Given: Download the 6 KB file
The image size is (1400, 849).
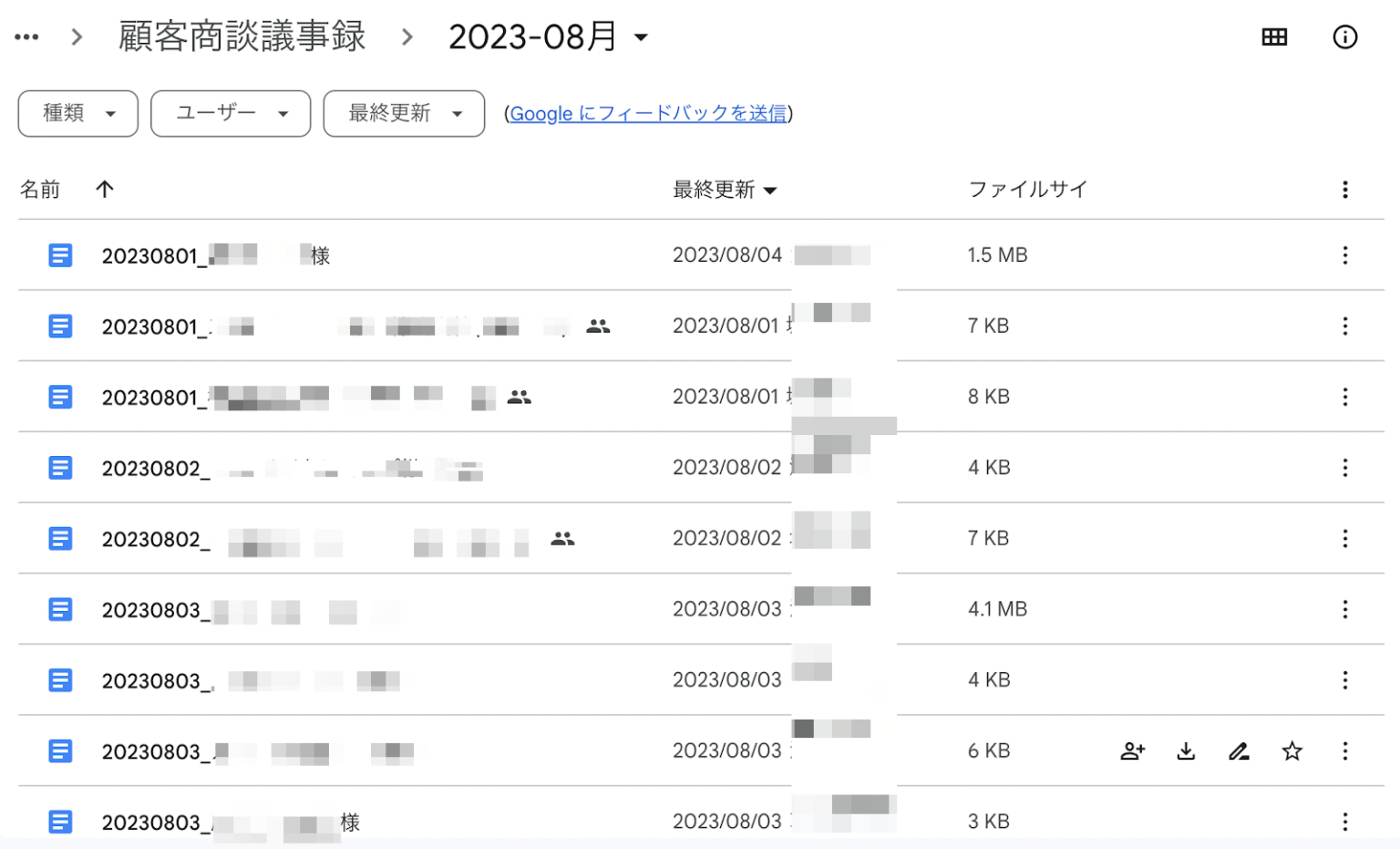Looking at the screenshot, I should coord(1186,751).
